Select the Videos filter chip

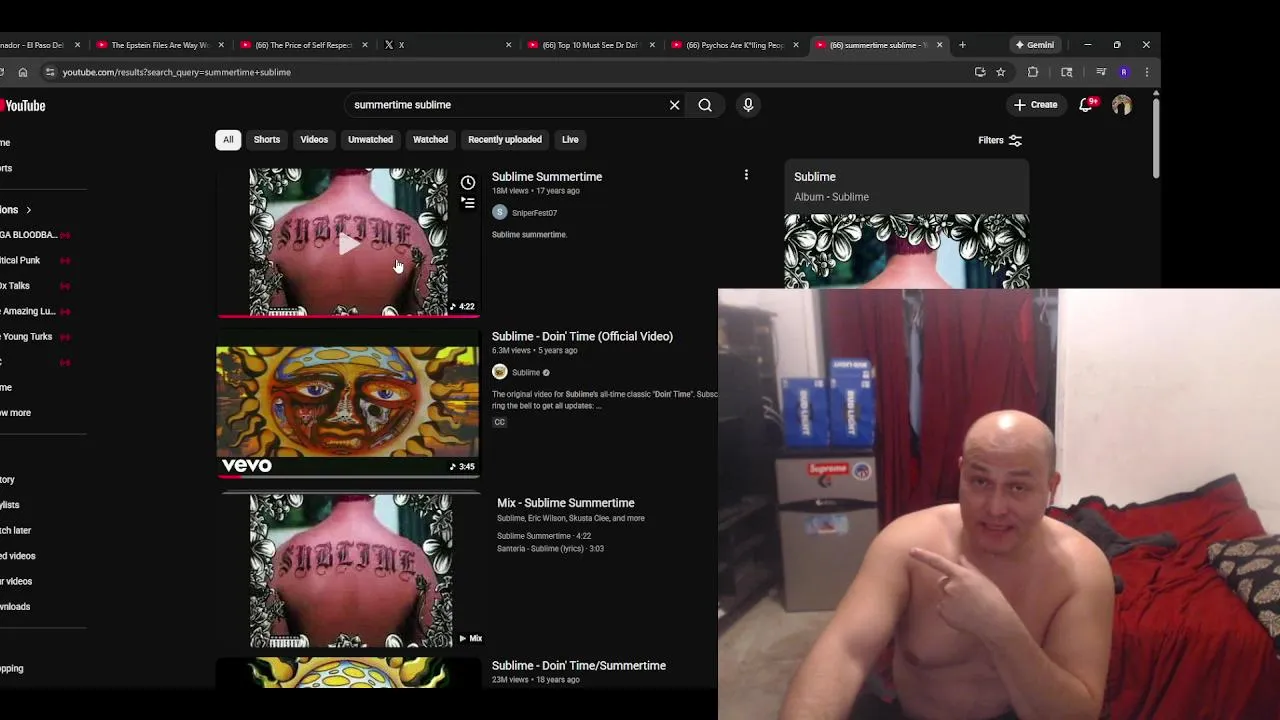coord(314,140)
